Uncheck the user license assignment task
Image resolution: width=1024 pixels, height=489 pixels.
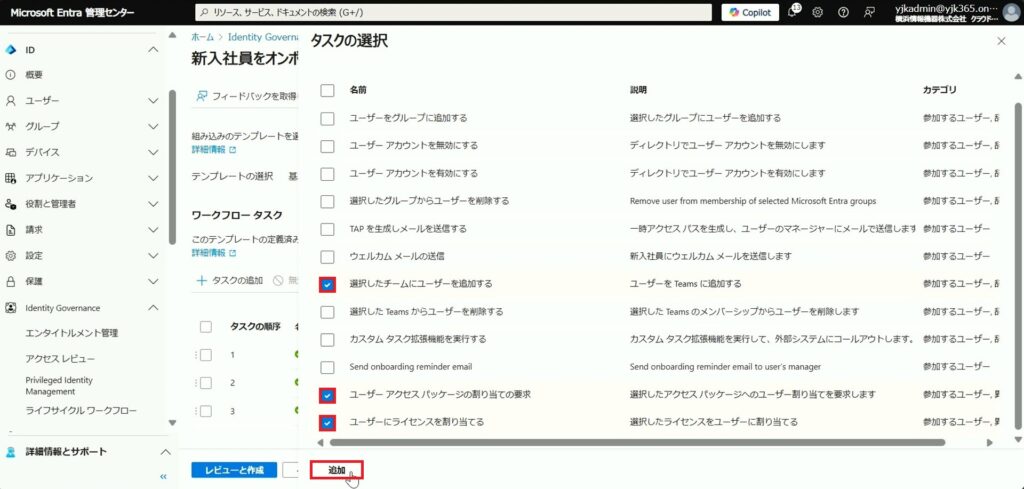pyautogui.click(x=328, y=422)
